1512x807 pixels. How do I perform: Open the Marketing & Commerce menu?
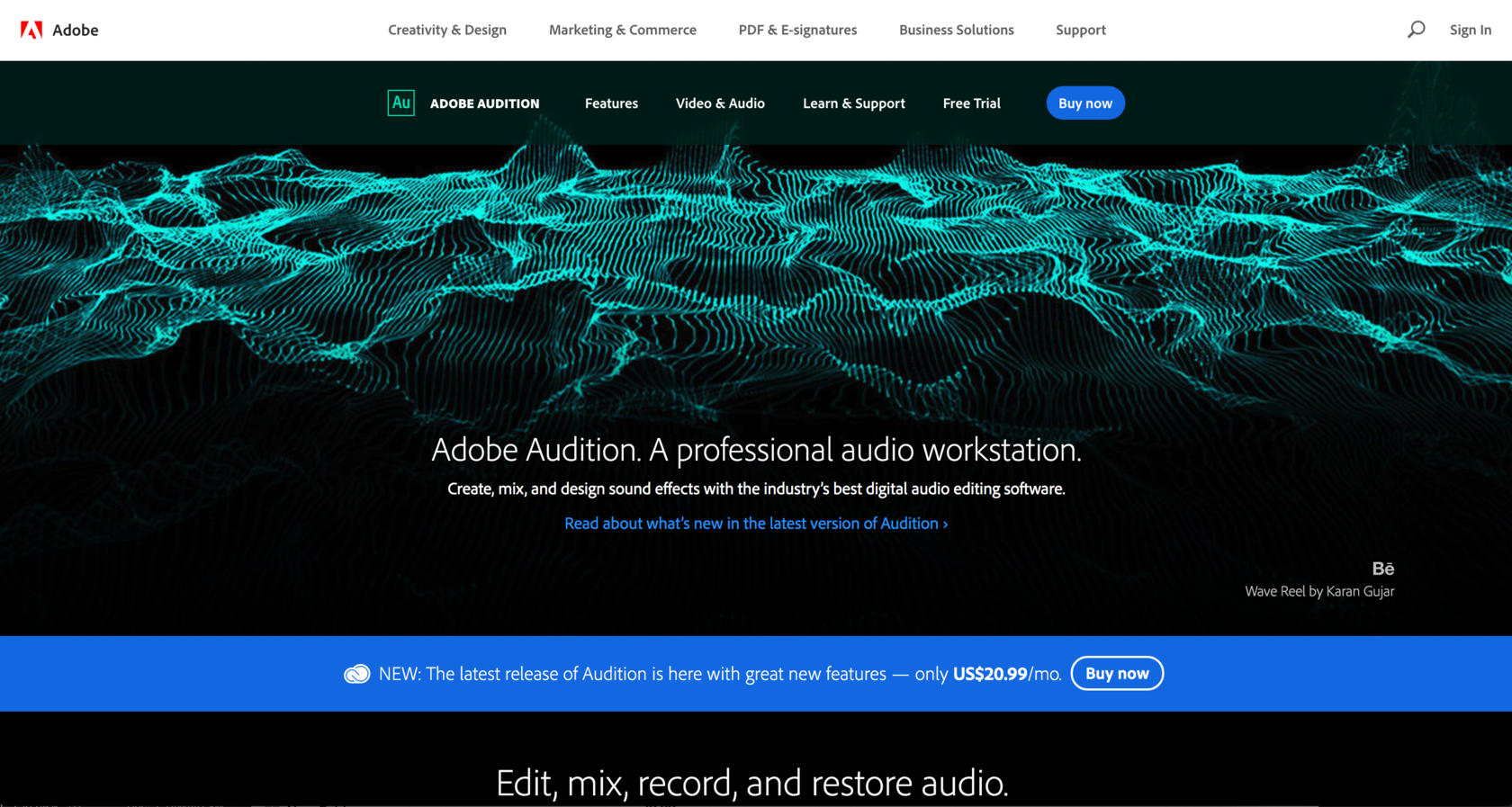coord(623,30)
